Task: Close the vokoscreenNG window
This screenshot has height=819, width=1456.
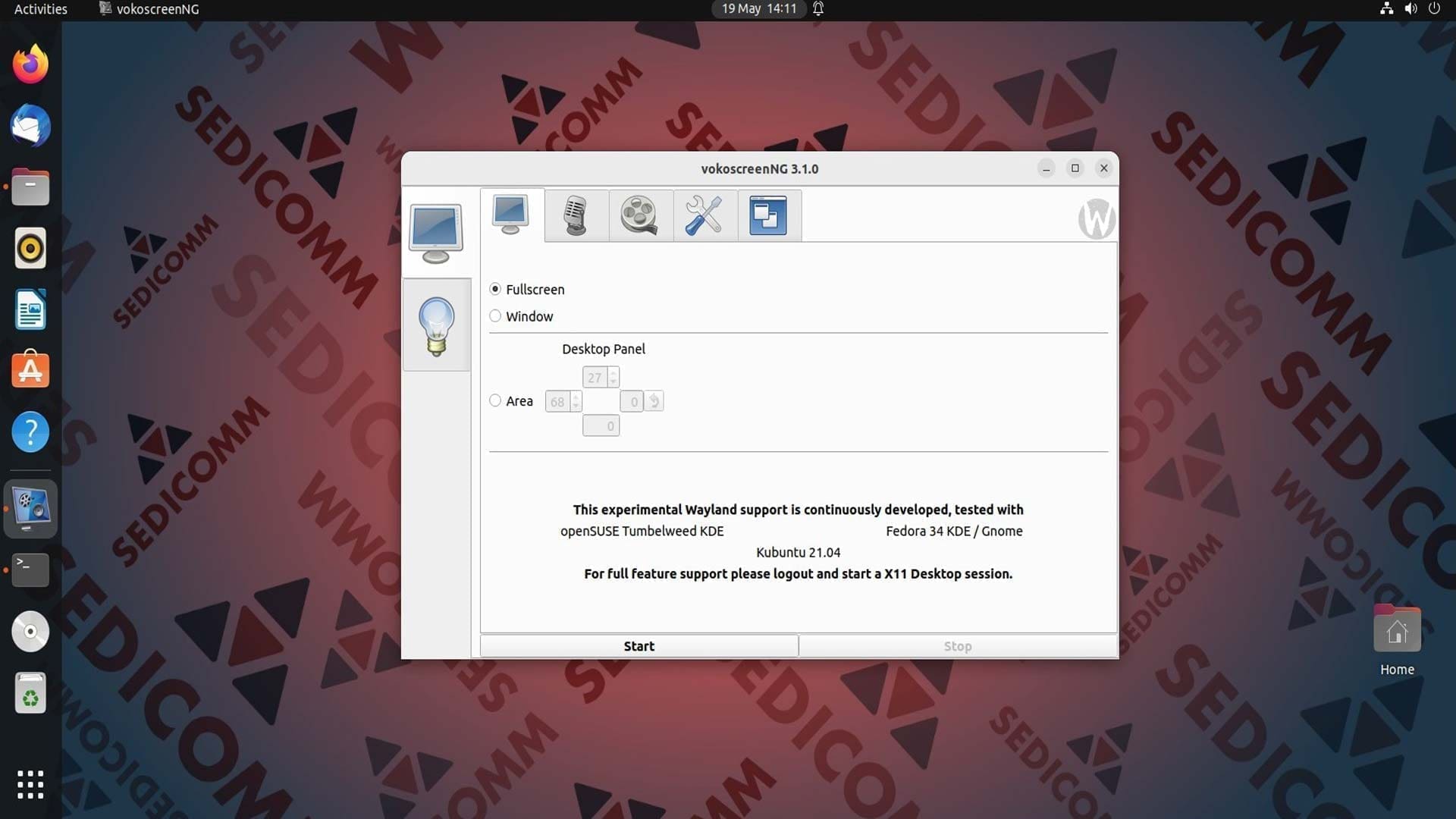Action: pyautogui.click(x=1104, y=168)
